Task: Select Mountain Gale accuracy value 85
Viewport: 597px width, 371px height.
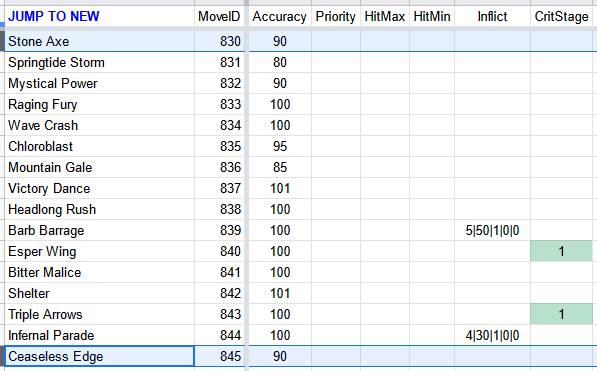Action: (x=280, y=167)
